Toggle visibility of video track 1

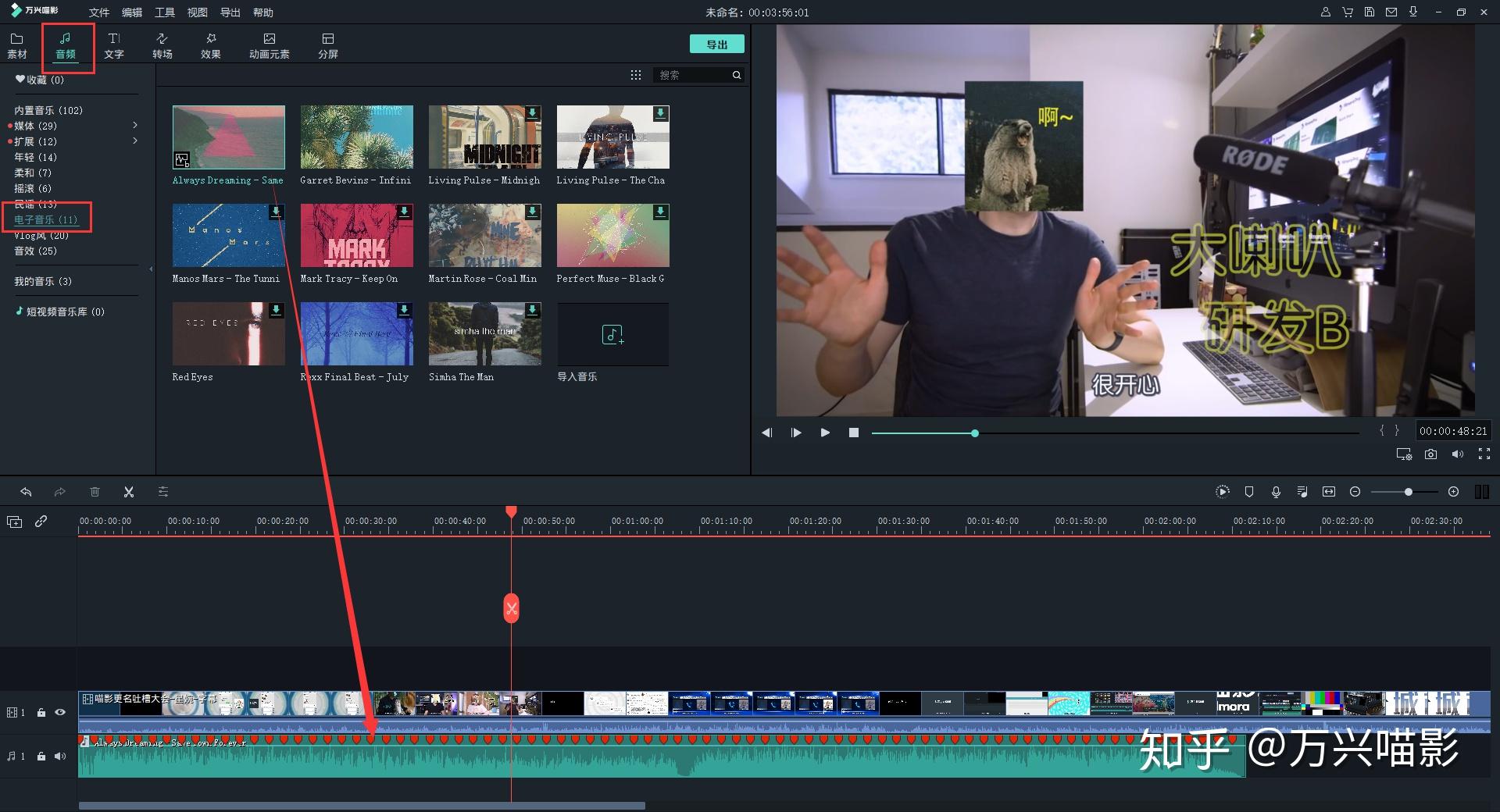point(60,712)
